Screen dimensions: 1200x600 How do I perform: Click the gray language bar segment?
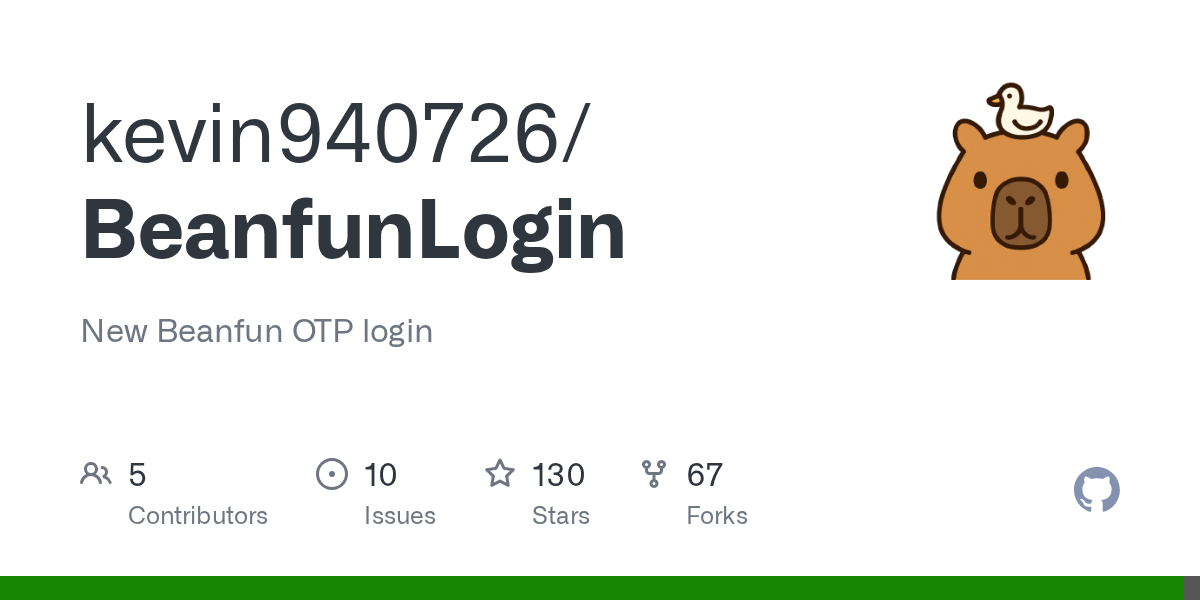pyautogui.click(x=1192, y=588)
